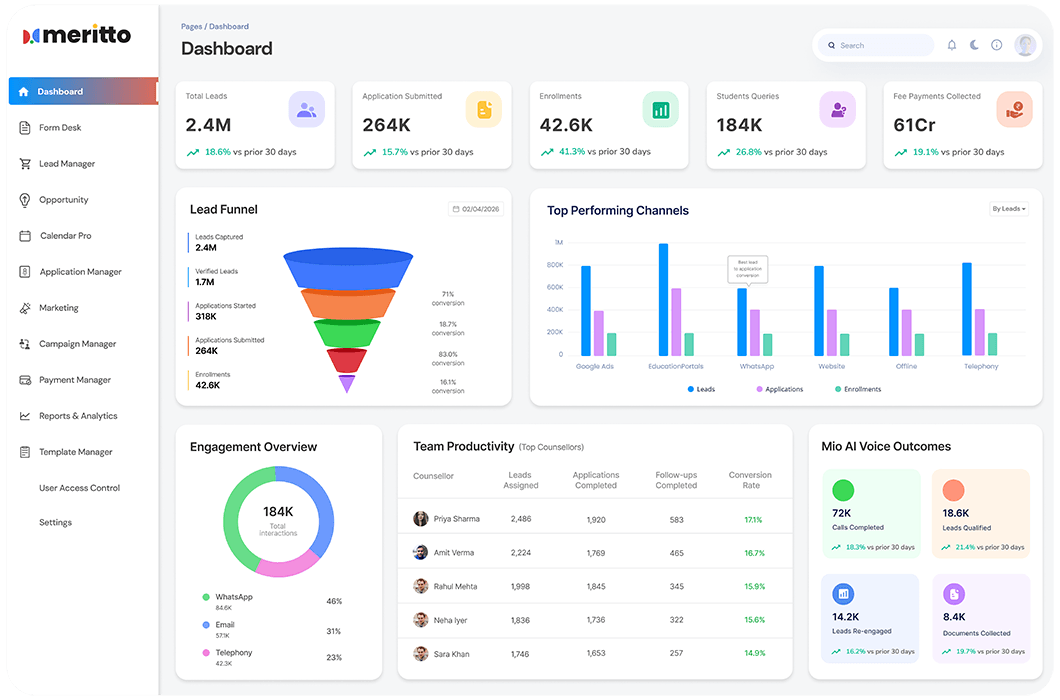Open the Lead Funnel date picker
The image size is (1060, 700).
click(x=476, y=209)
